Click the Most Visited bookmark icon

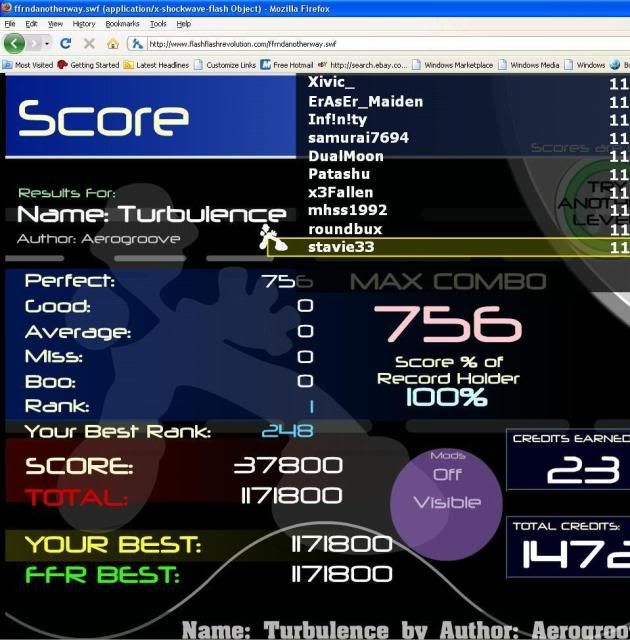click(8, 65)
